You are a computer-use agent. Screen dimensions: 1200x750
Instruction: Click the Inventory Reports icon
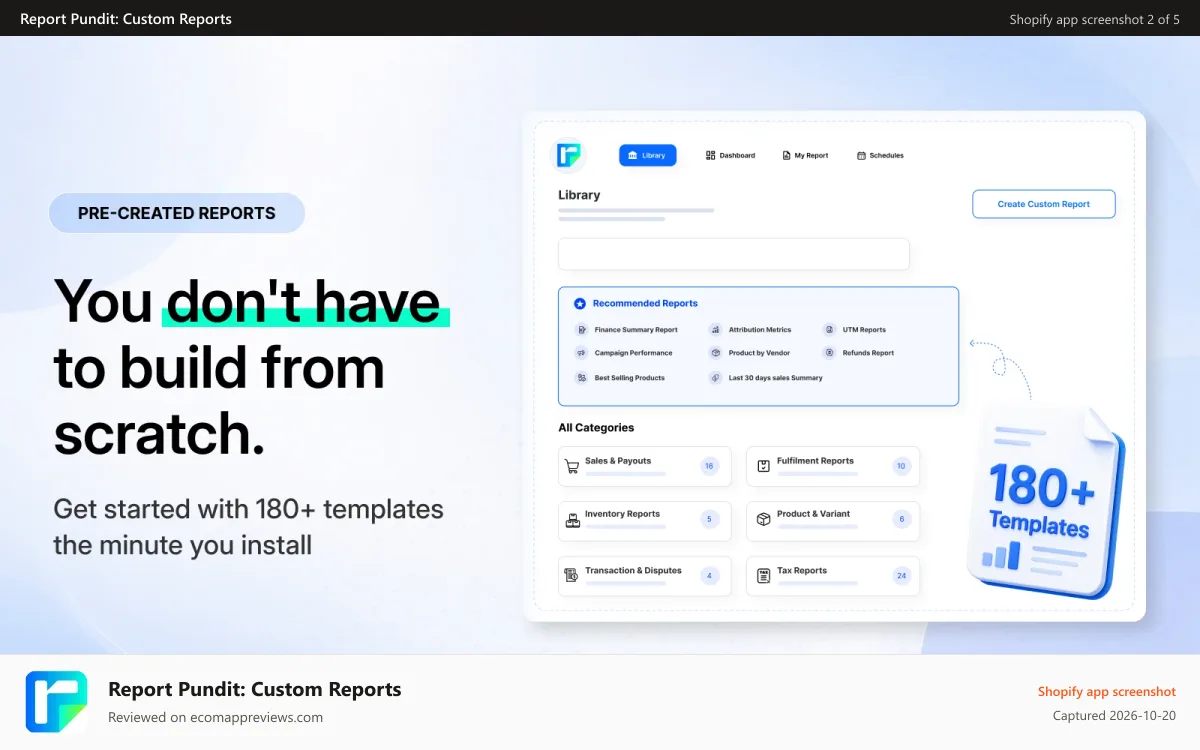pos(572,520)
